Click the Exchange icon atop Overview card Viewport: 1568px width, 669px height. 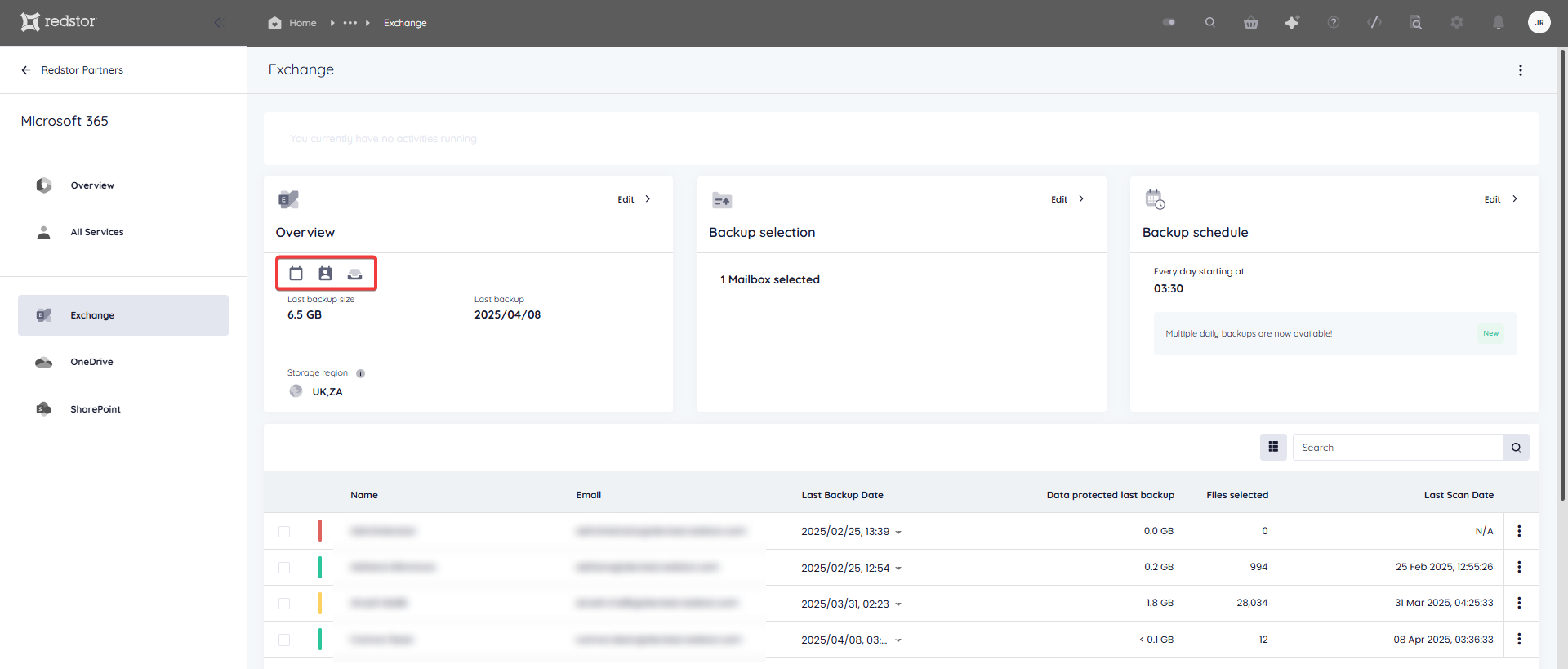pos(289,199)
